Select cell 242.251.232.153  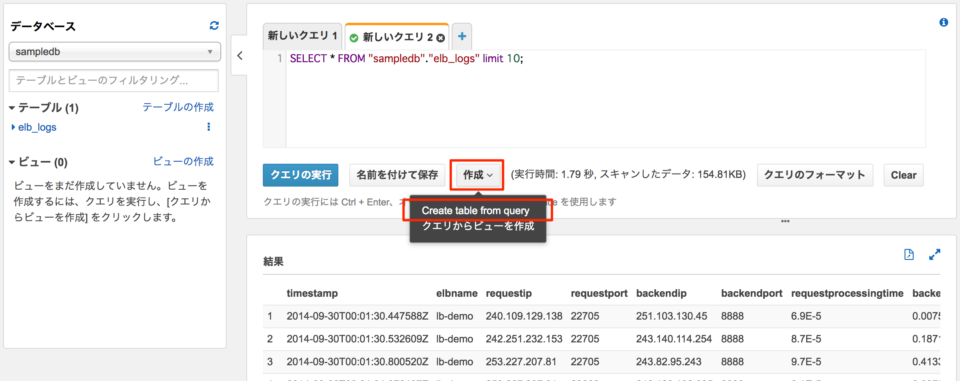pyautogui.click(x=523, y=339)
